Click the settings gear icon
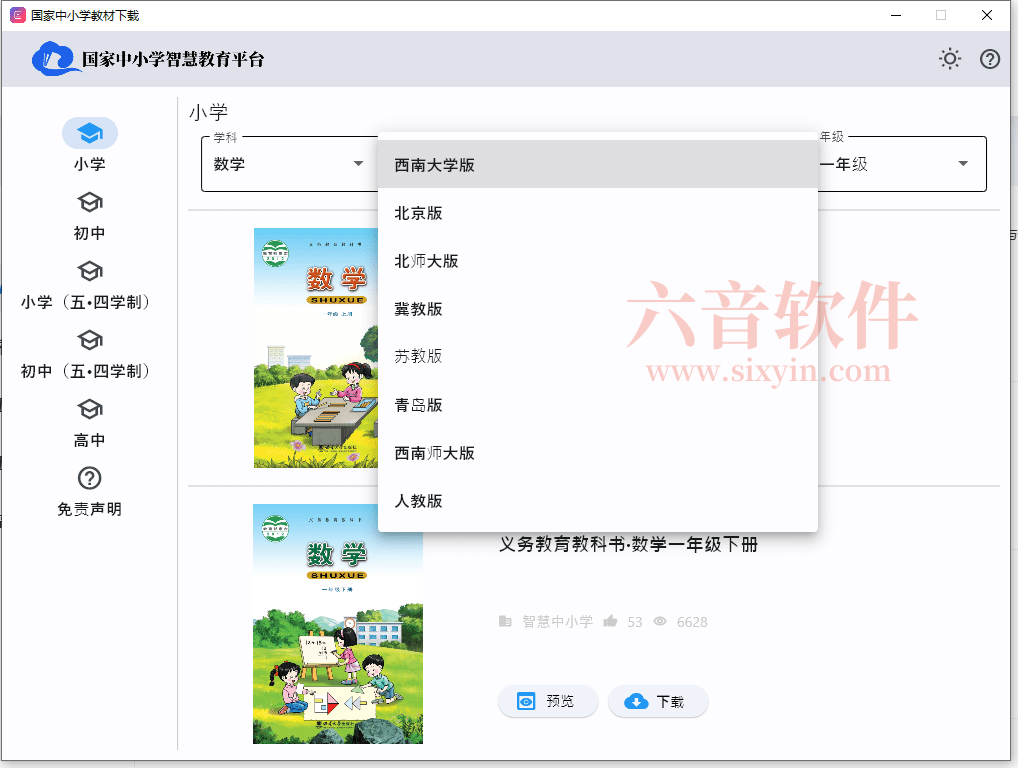The image size is (1018, 768). click(949, 59)
